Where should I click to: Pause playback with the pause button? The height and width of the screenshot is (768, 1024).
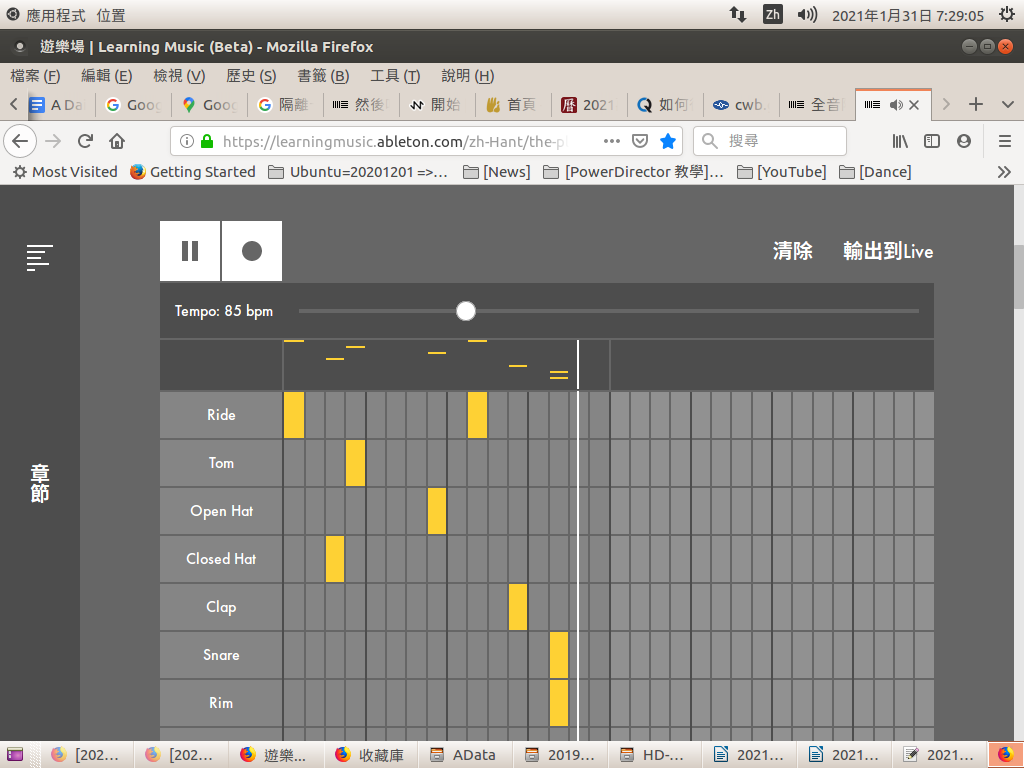(190, 251)
